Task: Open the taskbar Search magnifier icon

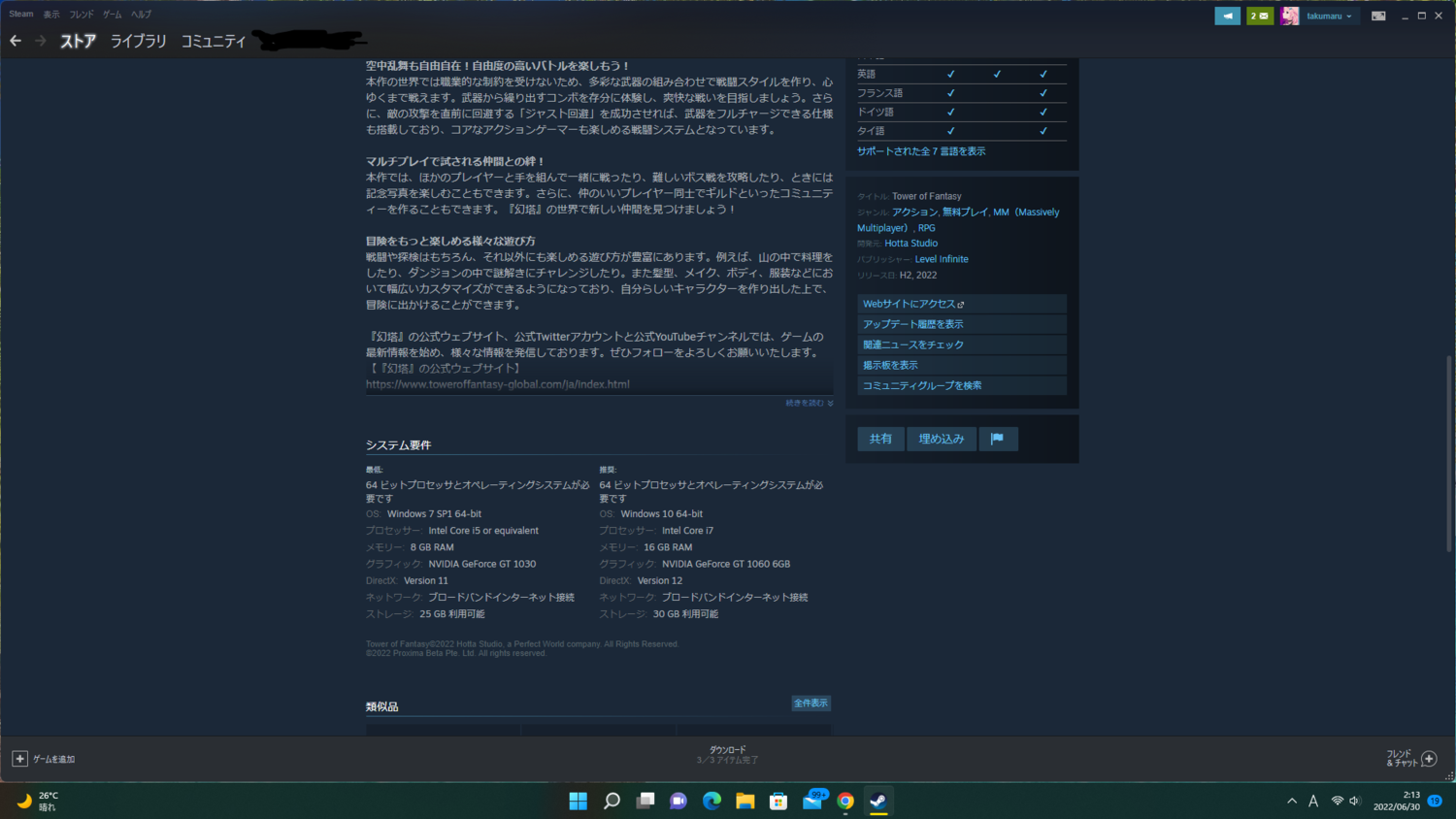Action: click(x=612, y=801)
